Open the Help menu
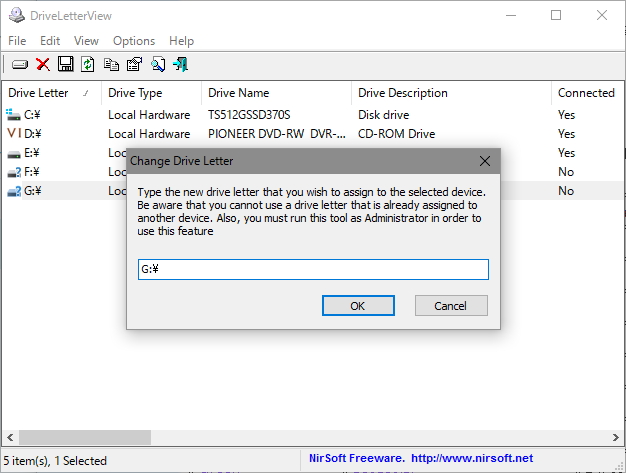 point(181,41)
